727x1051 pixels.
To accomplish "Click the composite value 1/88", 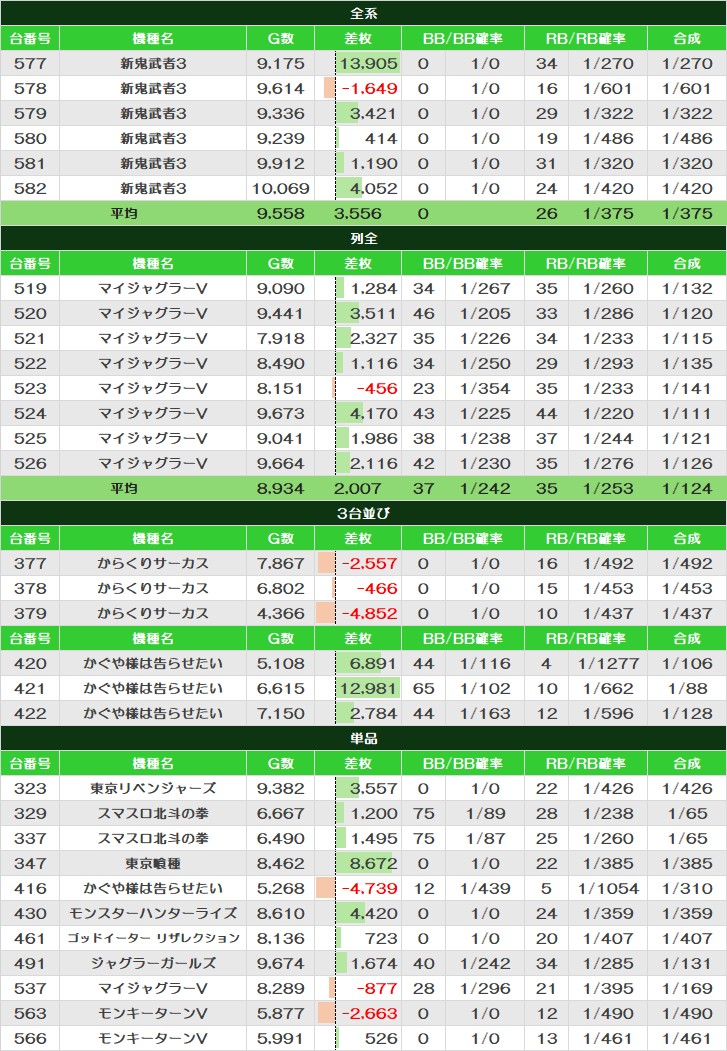I will tap(687, 688).
